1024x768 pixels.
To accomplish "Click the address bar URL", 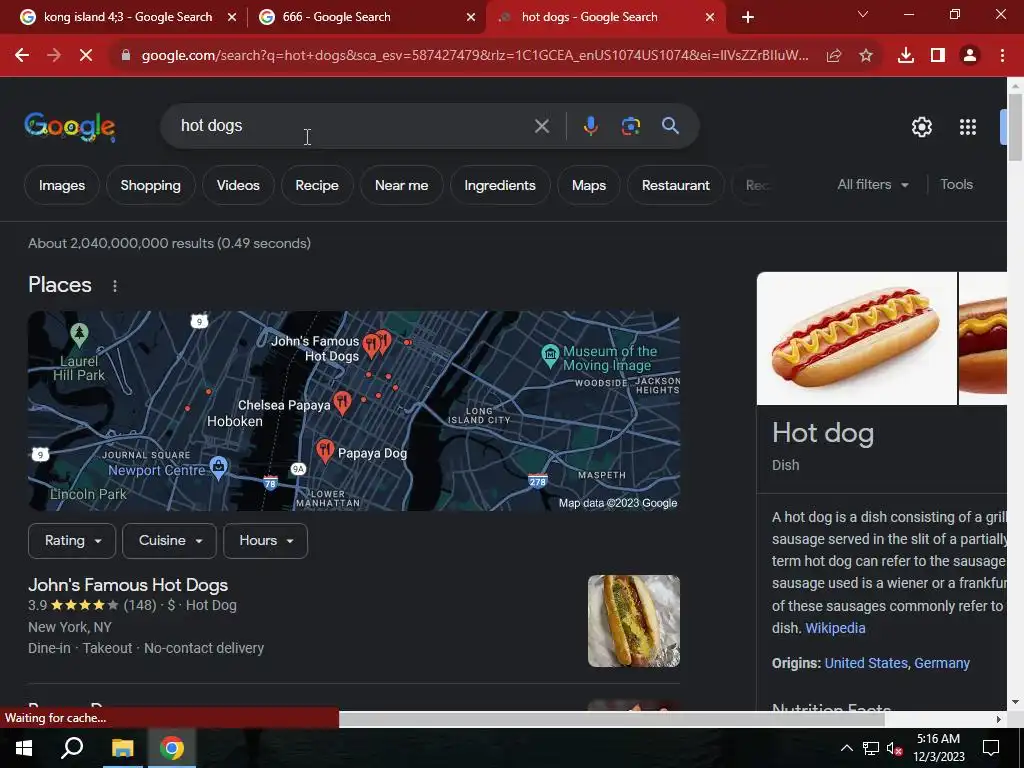I will (475, 56).
